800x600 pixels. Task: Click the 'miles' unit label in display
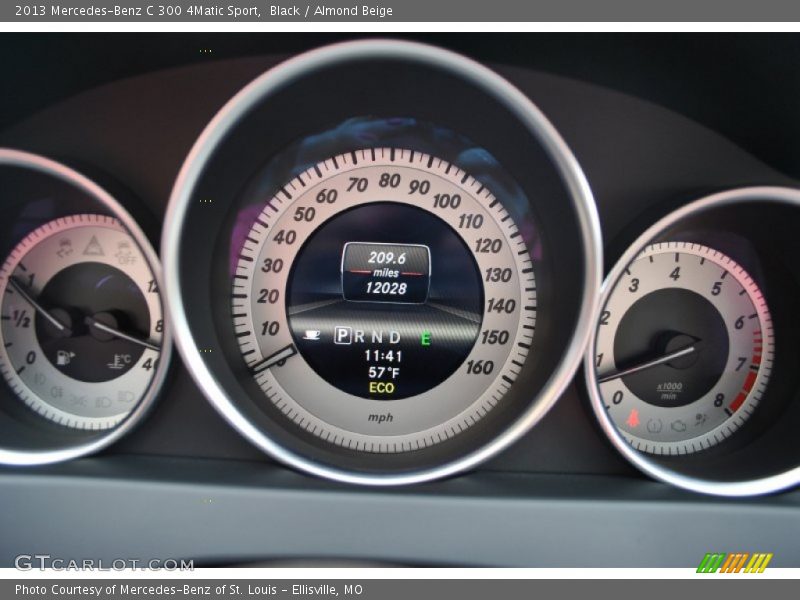(x=386, y=273)
